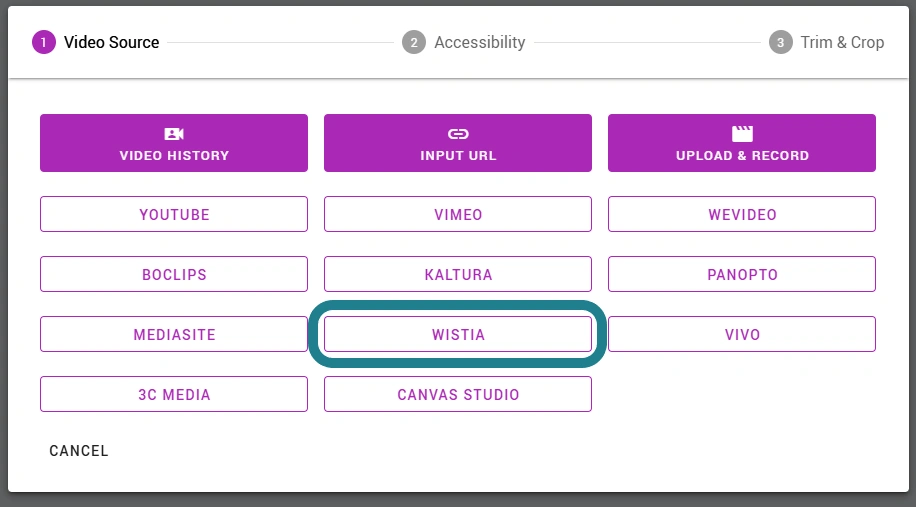Select Mediasite as source

pos(174,334)
